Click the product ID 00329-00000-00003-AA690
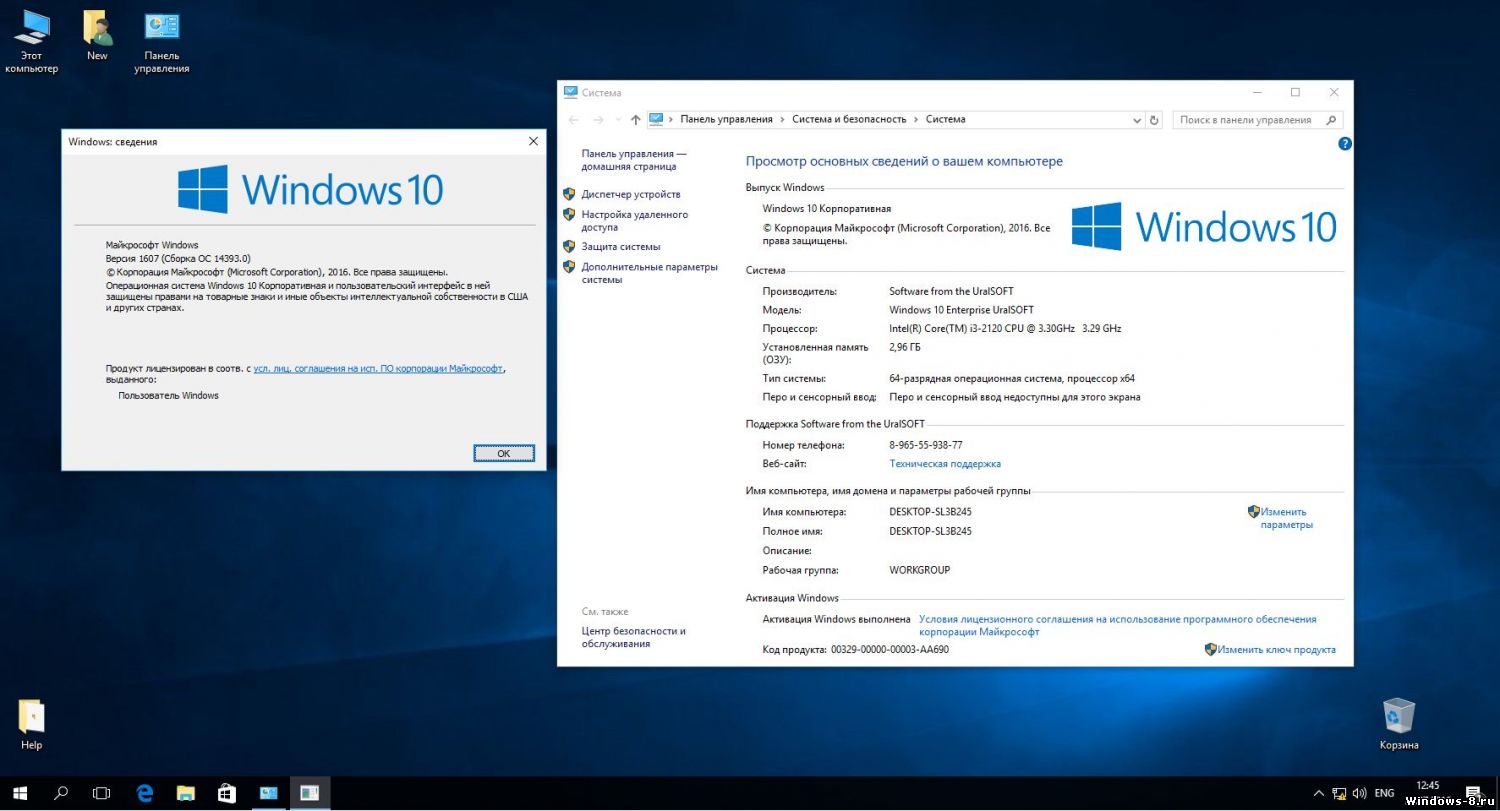The image size is (1500, 811). pos(889,649)
